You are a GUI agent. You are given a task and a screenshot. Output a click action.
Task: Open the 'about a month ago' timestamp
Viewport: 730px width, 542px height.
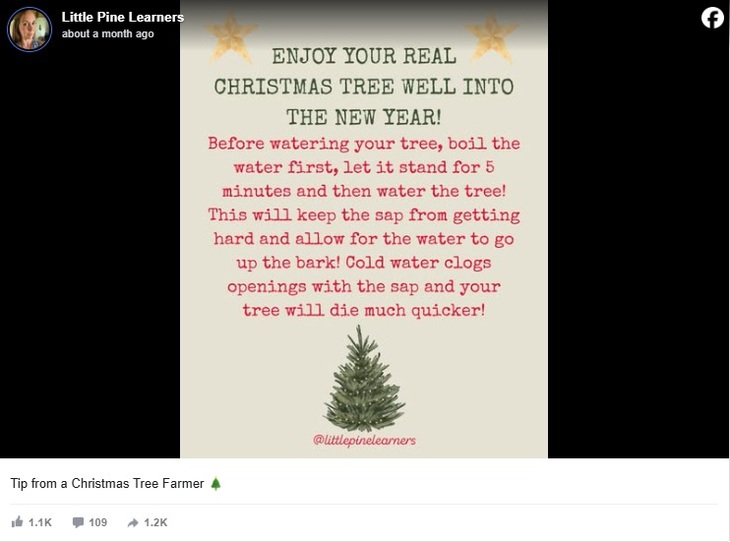point(108,34)
